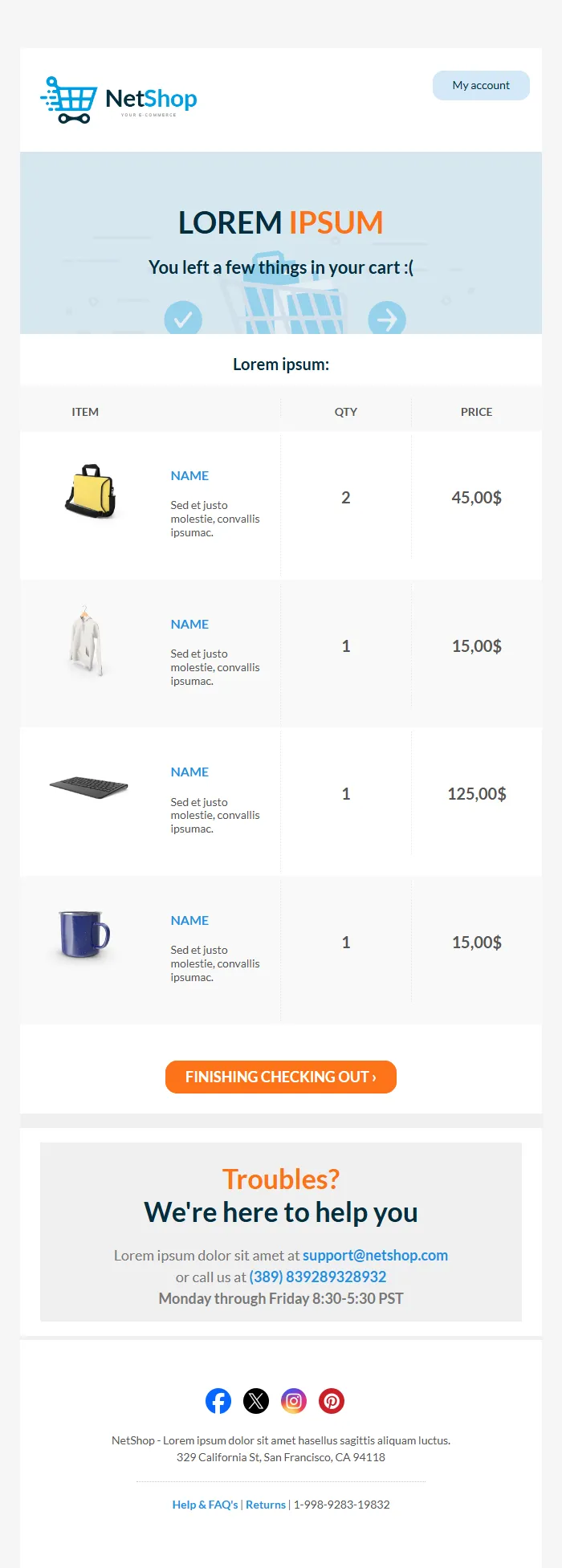
Task: Click the checkmark circle in the banner
Action: [183, 320]
